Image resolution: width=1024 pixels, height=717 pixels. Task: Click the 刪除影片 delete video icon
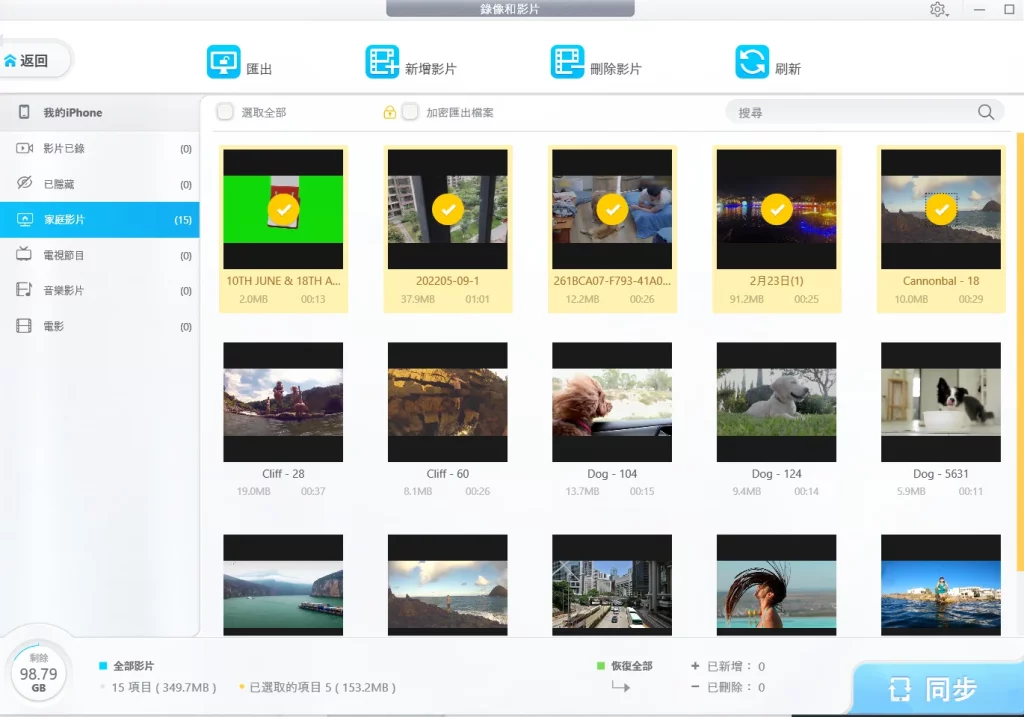(x=567, y=60)
